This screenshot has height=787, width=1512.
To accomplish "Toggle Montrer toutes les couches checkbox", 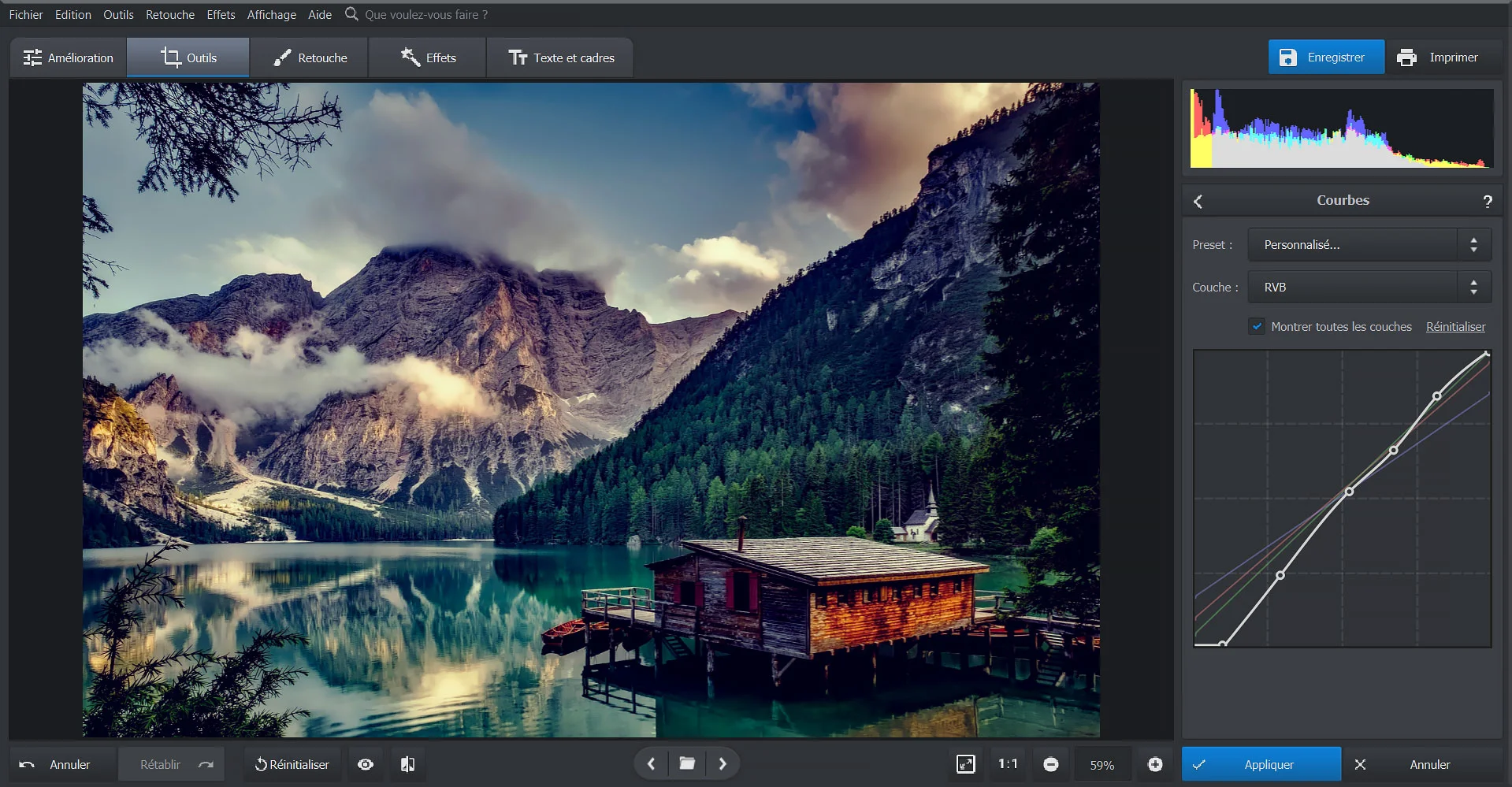I will click(1257, 326).
